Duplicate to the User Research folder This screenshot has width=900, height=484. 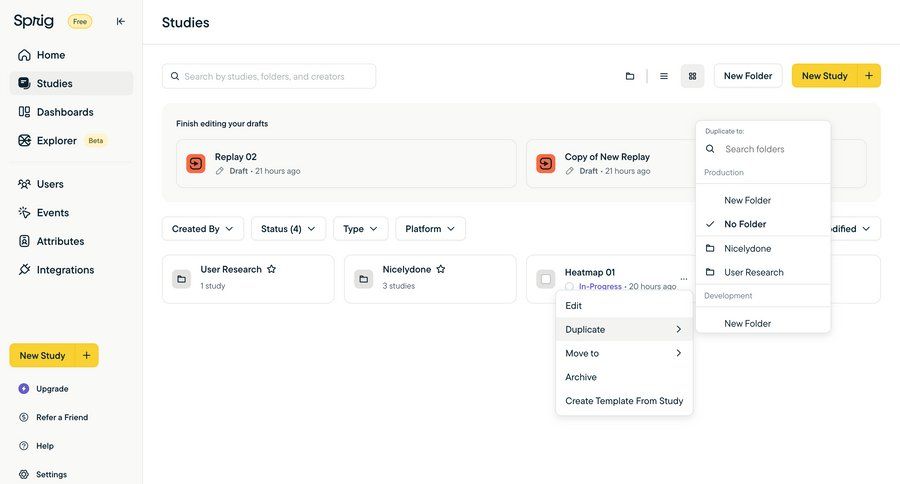pos(763,272)
